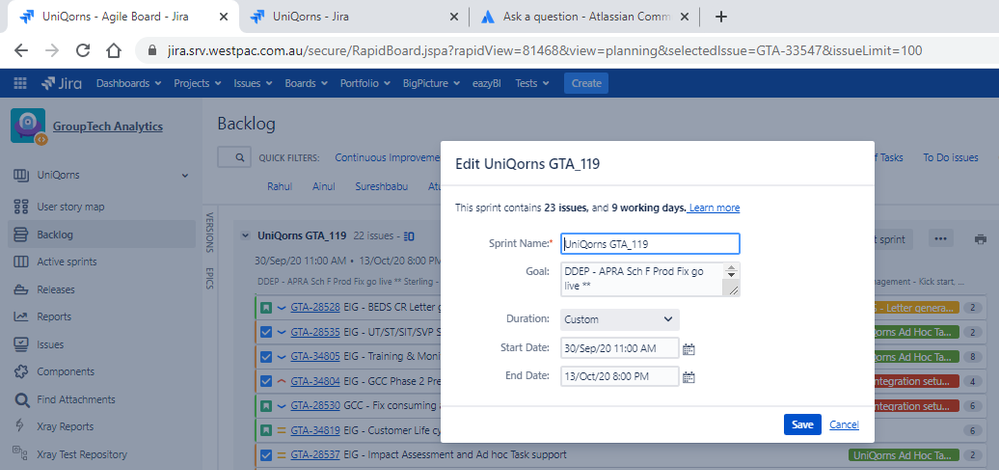The width and height of the screenshot is (999, 470).
Task: Apply the Rahul quick filter
Action: coord(280,187)
